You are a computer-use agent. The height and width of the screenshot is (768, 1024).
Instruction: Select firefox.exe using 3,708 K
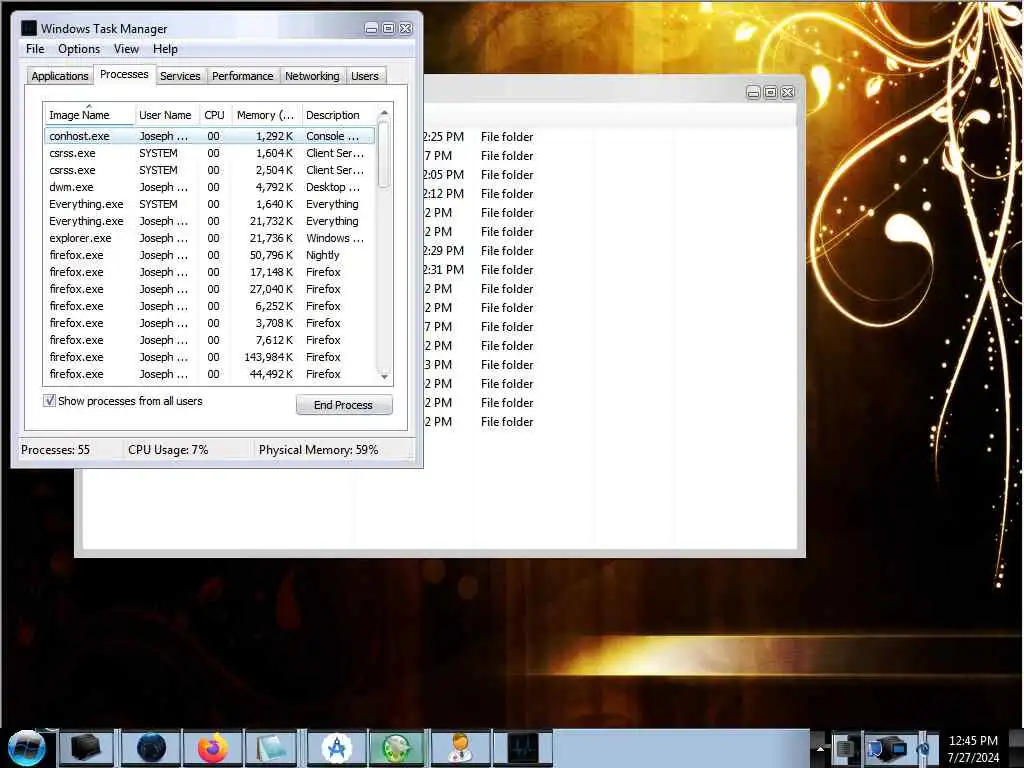[210, 323]
